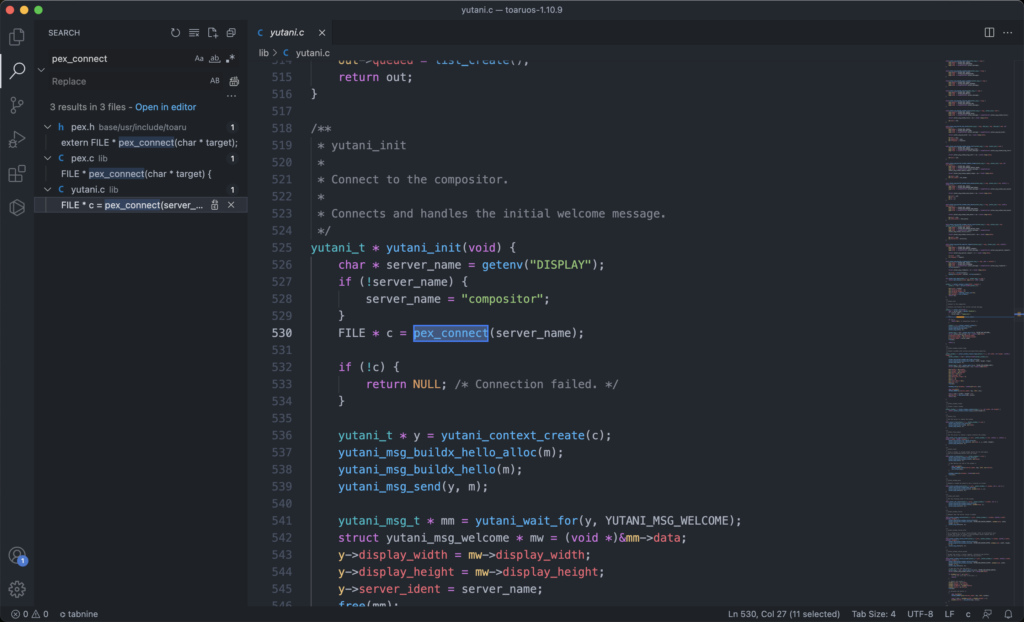Click the tabnine status item
1024x622 pixels.
79,614
